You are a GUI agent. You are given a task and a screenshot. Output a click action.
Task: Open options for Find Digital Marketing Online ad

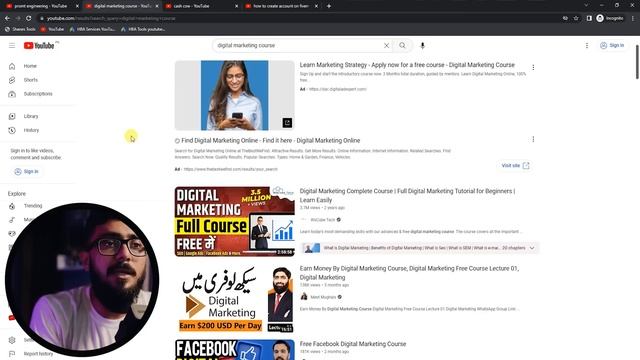click(x=533, y=139)
